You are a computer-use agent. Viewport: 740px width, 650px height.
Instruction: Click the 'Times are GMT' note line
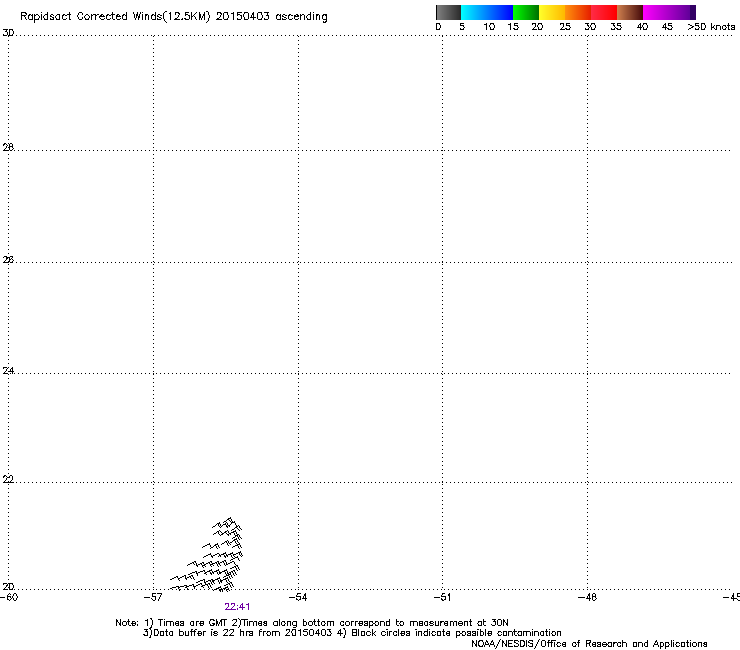(312, 623)
